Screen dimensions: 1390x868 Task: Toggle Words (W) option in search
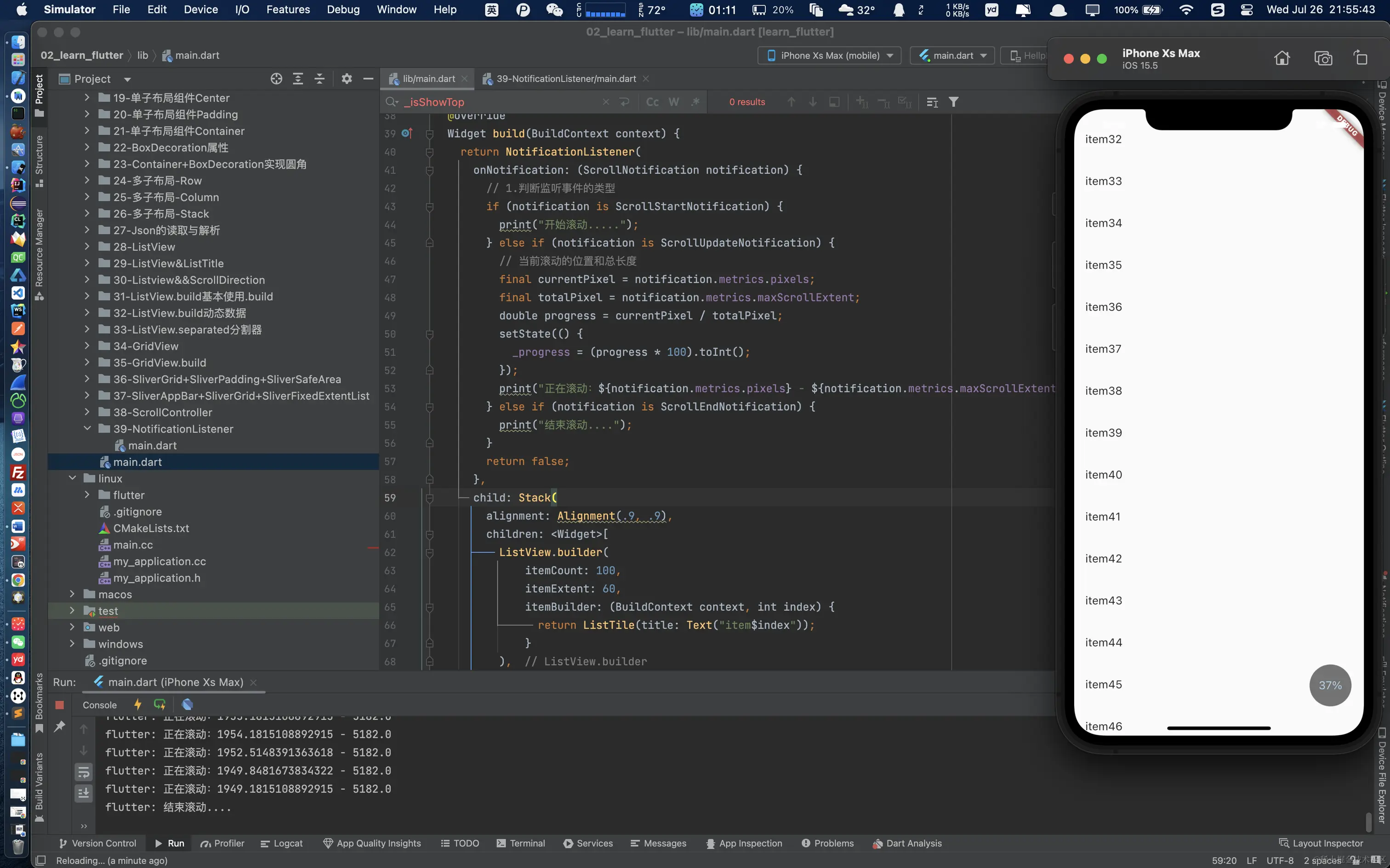(x=674, y=102)
